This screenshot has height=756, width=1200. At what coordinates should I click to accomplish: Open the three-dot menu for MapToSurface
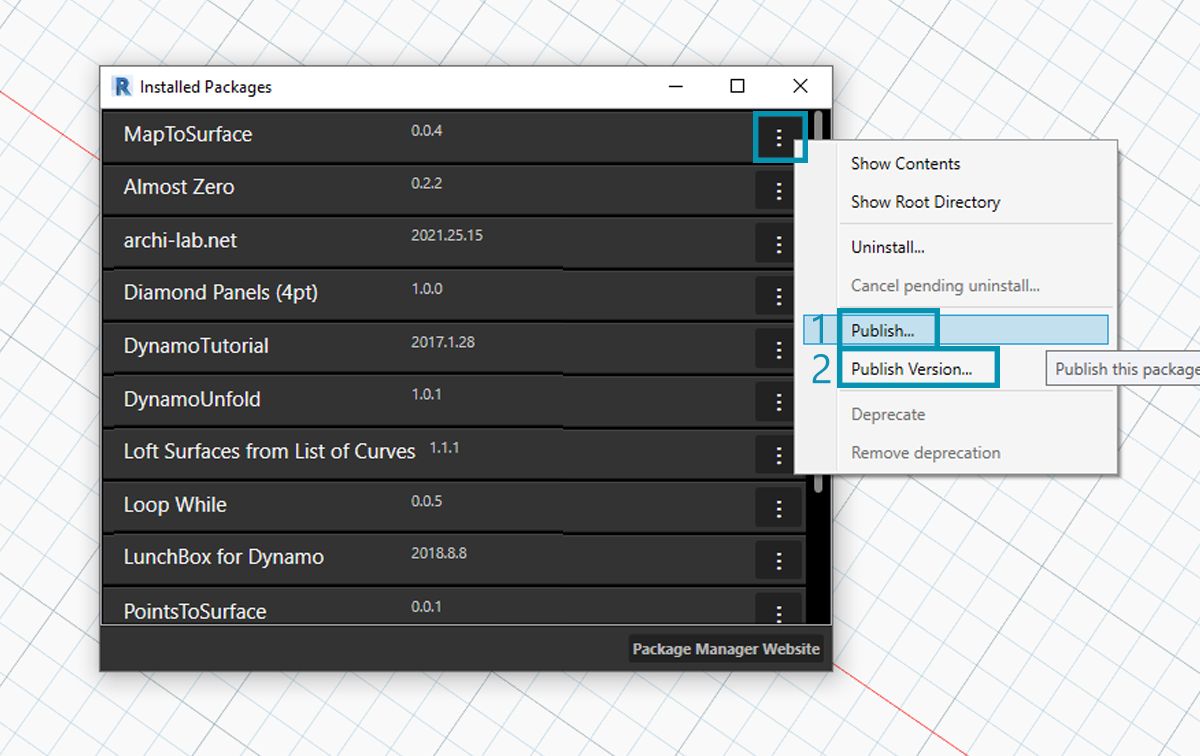[x=779, y=137]
